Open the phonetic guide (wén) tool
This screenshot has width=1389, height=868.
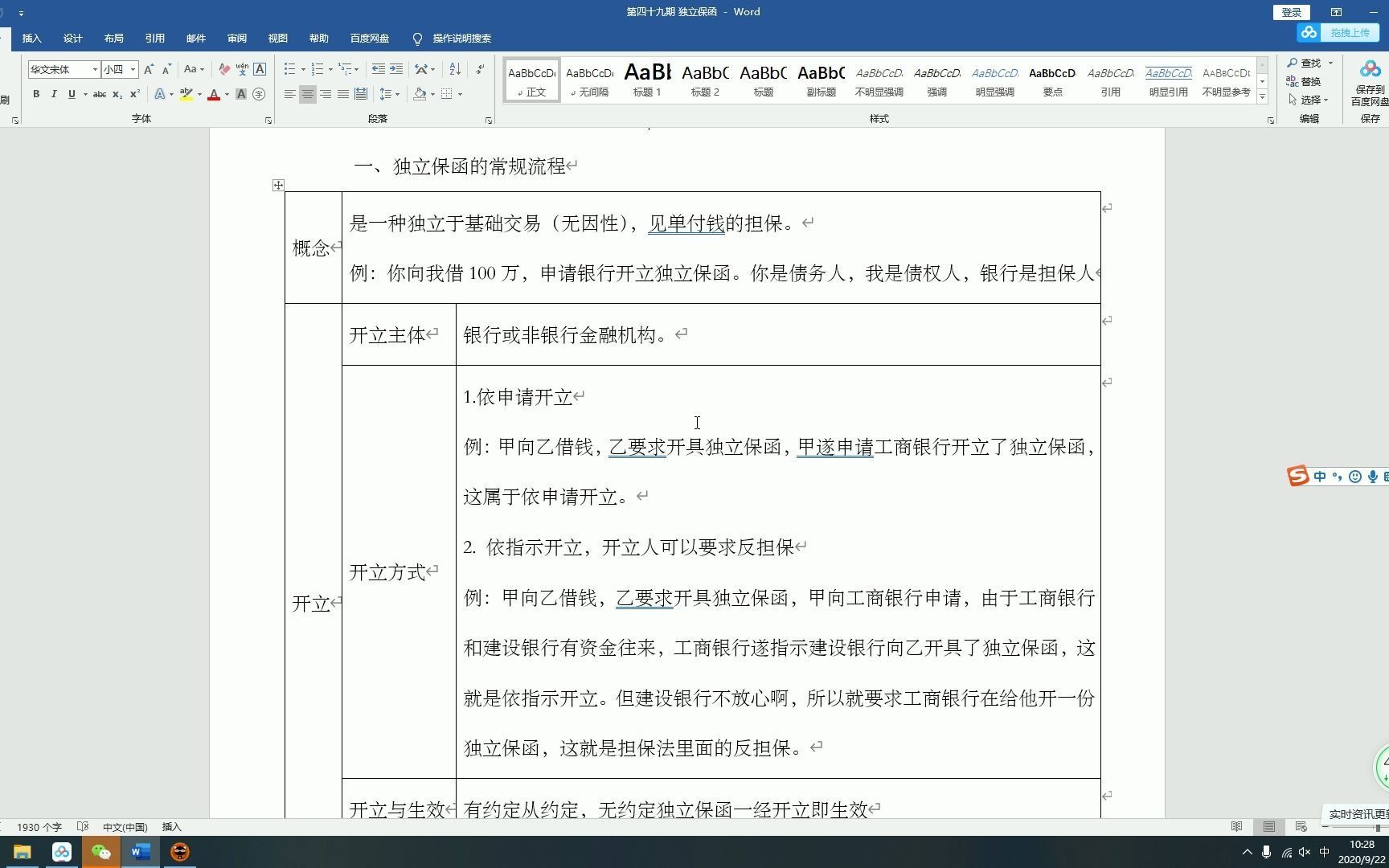click(x=242, y=69)
